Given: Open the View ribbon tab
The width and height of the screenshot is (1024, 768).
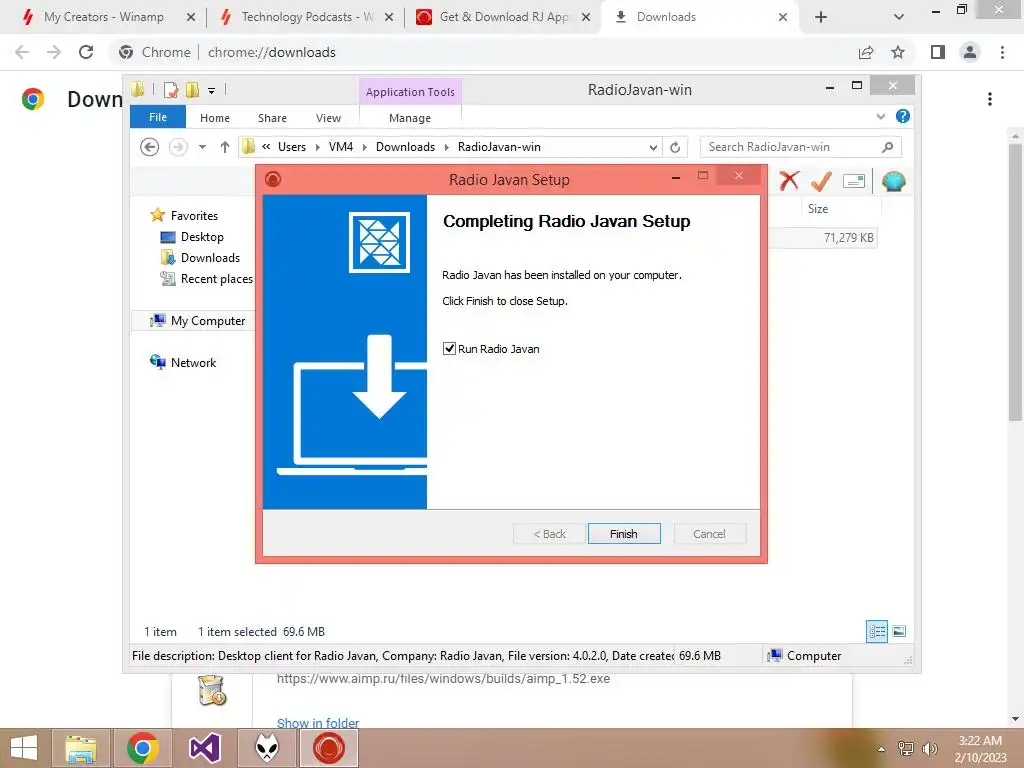Looking at the screenshot, I should click(x=328, y=118).
